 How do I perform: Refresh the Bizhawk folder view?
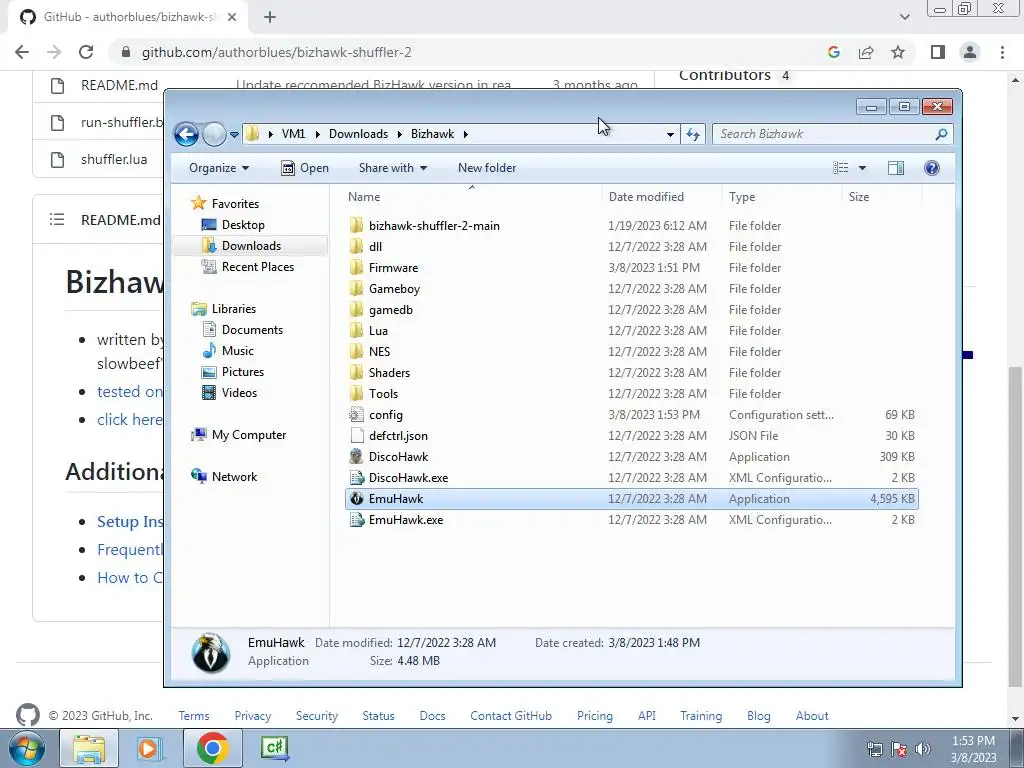(693, 134)
